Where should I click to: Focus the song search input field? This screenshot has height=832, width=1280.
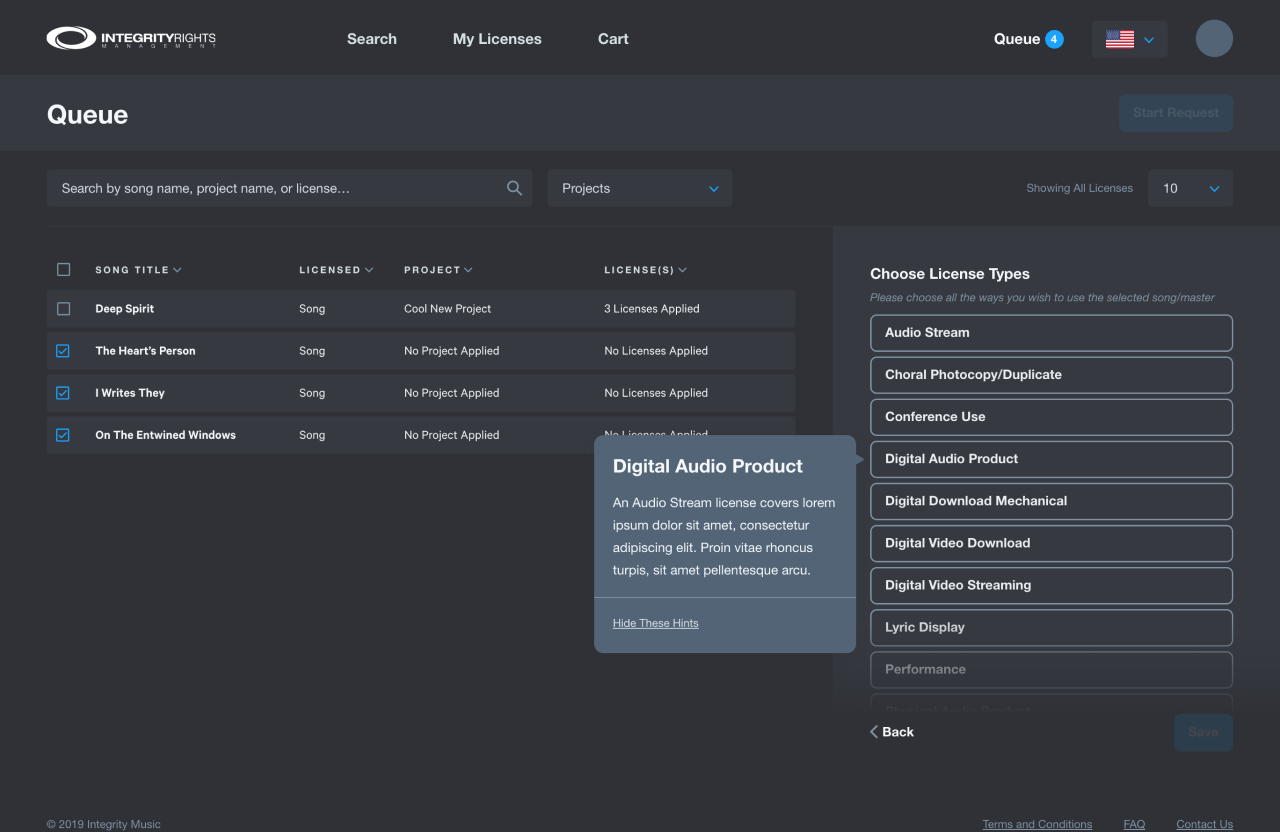tap(290, 188)
